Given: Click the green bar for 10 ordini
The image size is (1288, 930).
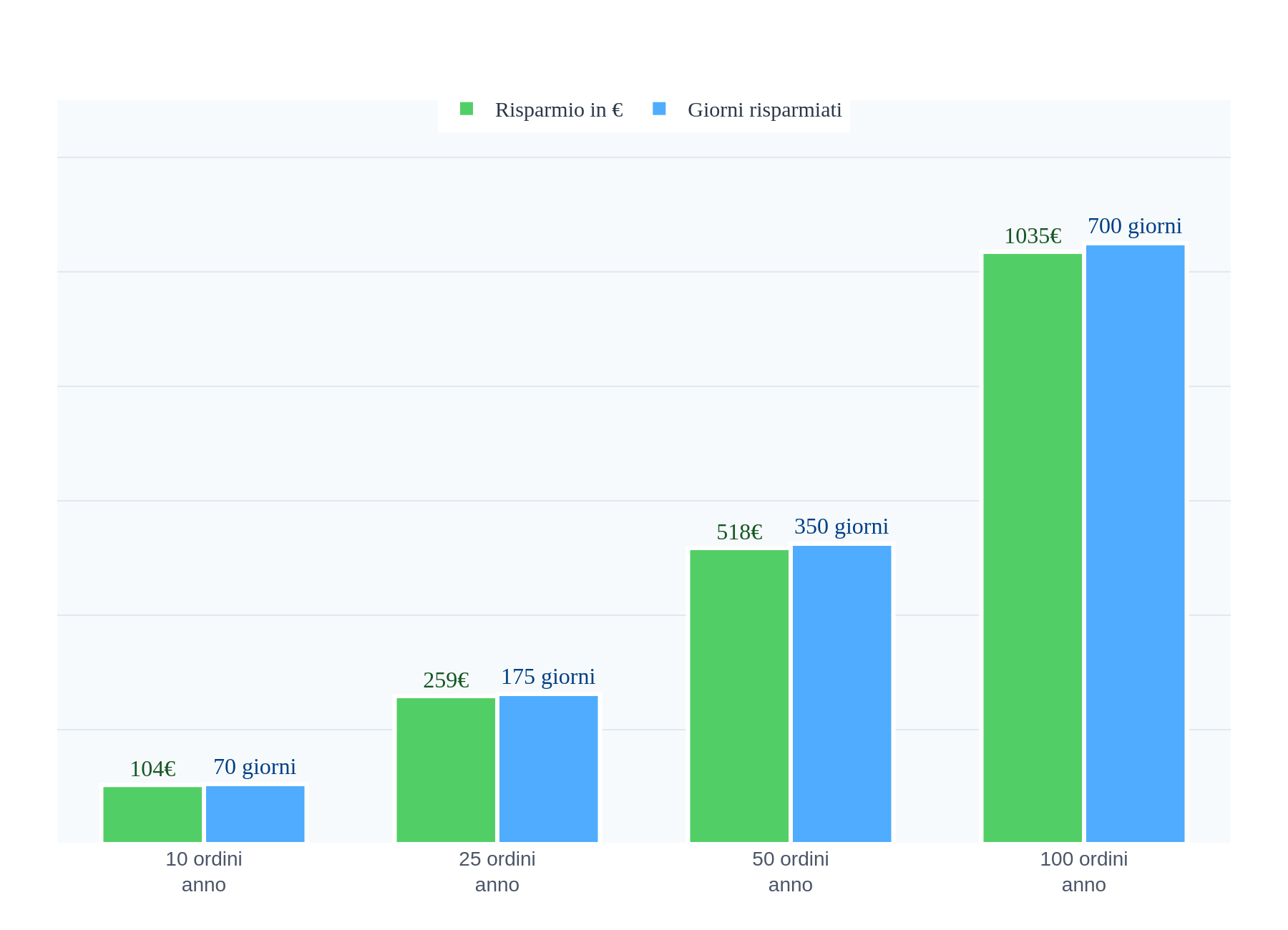Looking at the screenshot, I should point(152,814).
